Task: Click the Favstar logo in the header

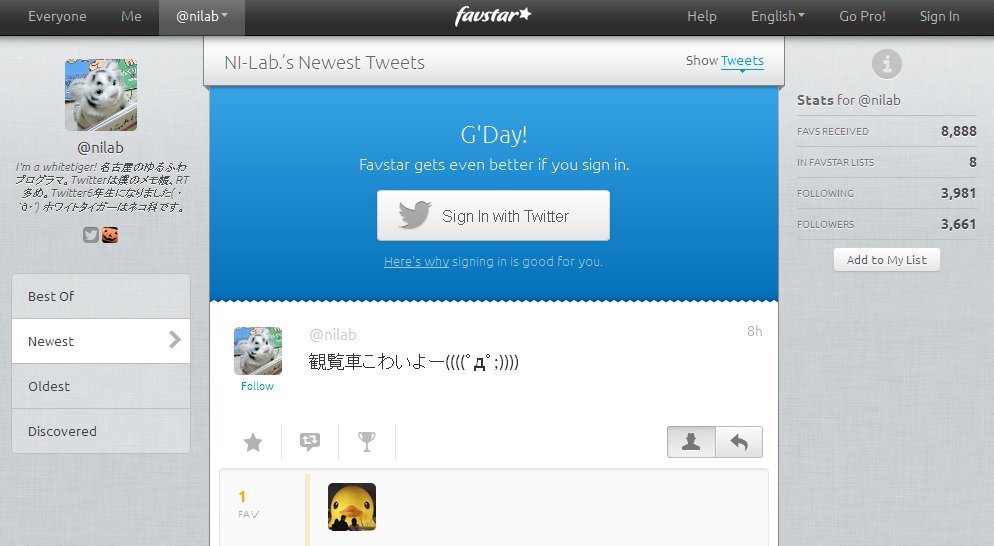Action: point(493,16)
